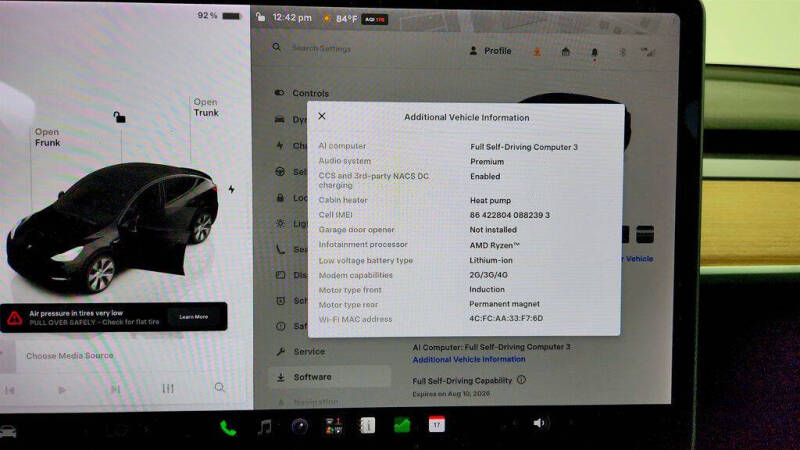Click the Additional Vehicle Information link
This screenshot has height=450, width=800.
[469, 359]
